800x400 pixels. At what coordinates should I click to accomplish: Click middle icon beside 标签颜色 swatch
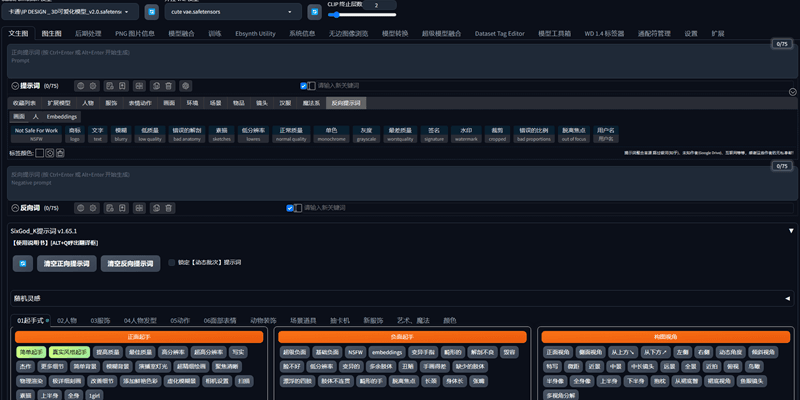(49, 153)
